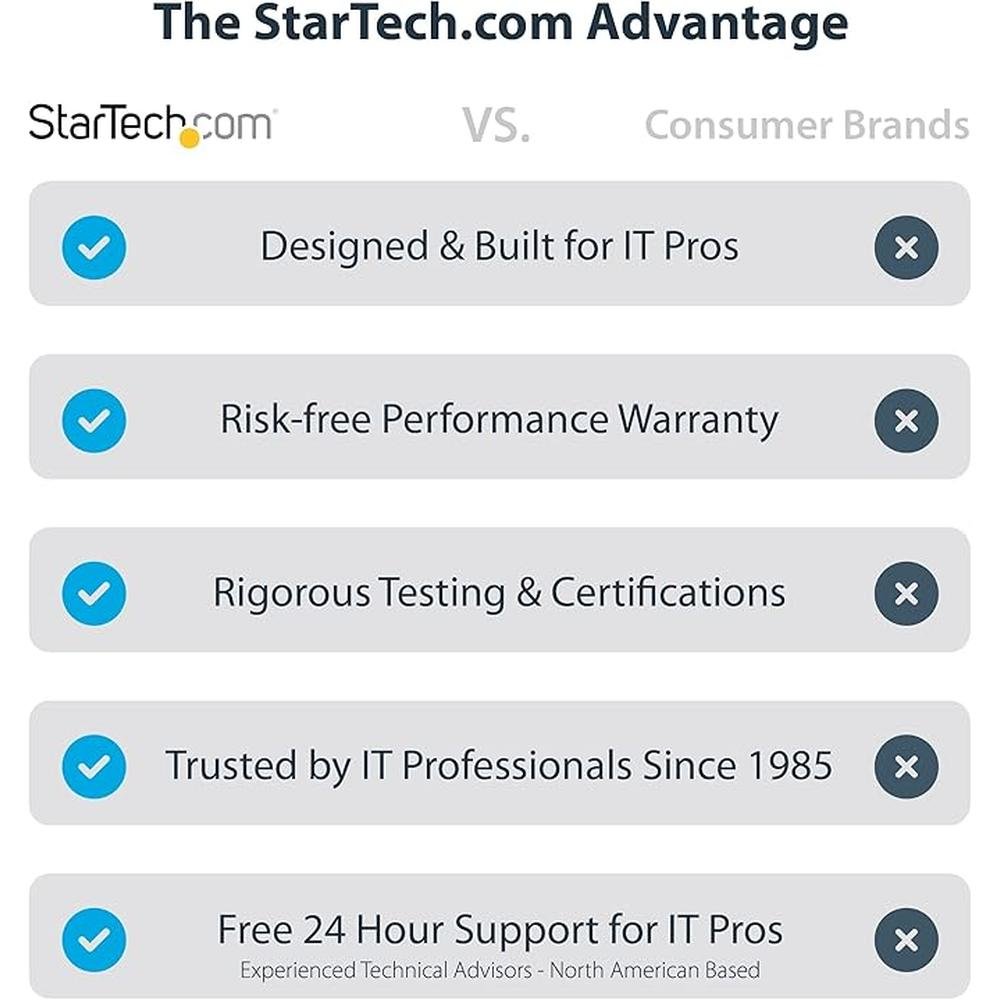The height and width of the screenshot is (1000, 1000).
Task: Click the blue checkmark beside Risk-free Performance Warranty
Action: click(94, 420)
